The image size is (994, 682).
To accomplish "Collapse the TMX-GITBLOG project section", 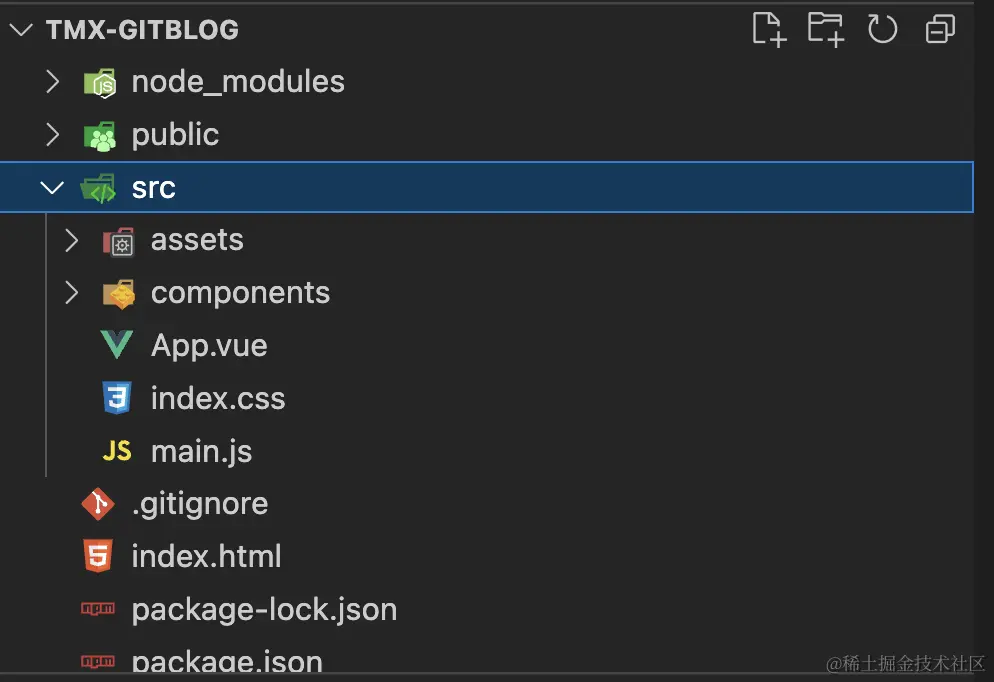I will tap(22, 29).
